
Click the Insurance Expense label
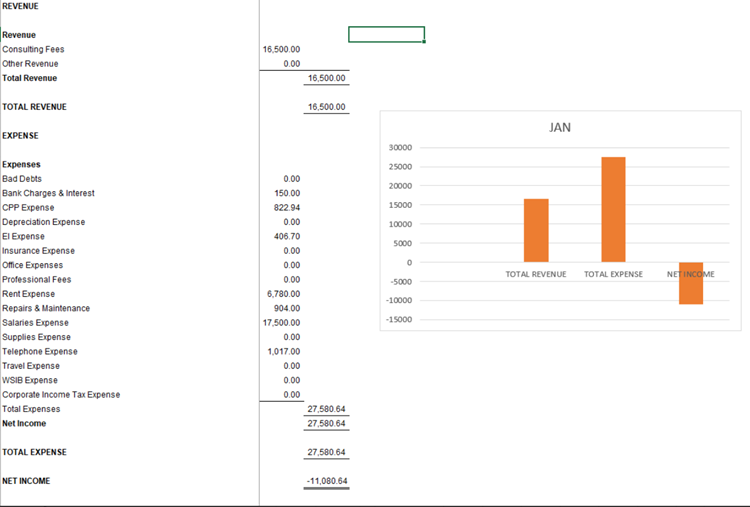[38, 250]
